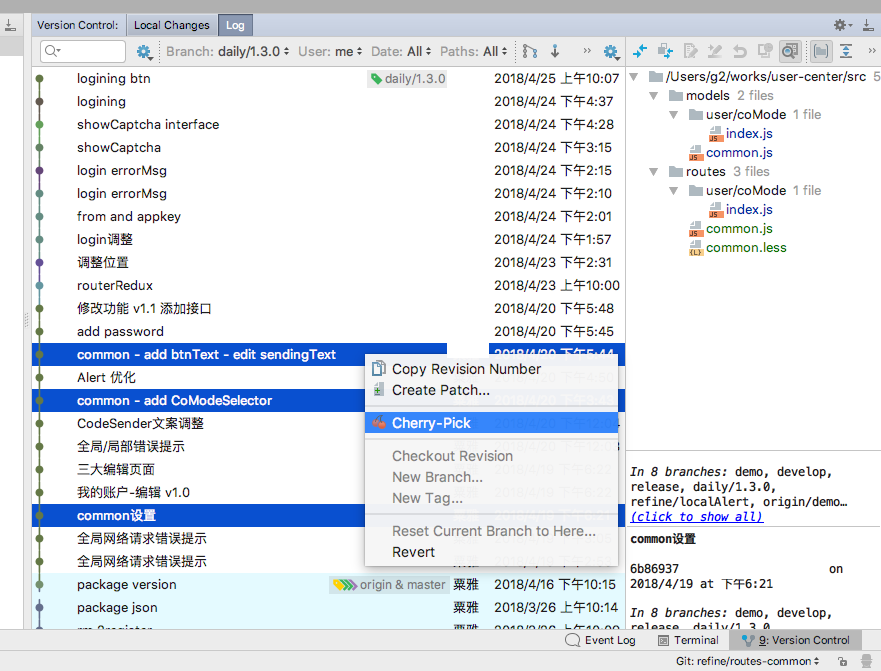Select the 'package version' commit row
881x671 pixels.
click(329, 585)
